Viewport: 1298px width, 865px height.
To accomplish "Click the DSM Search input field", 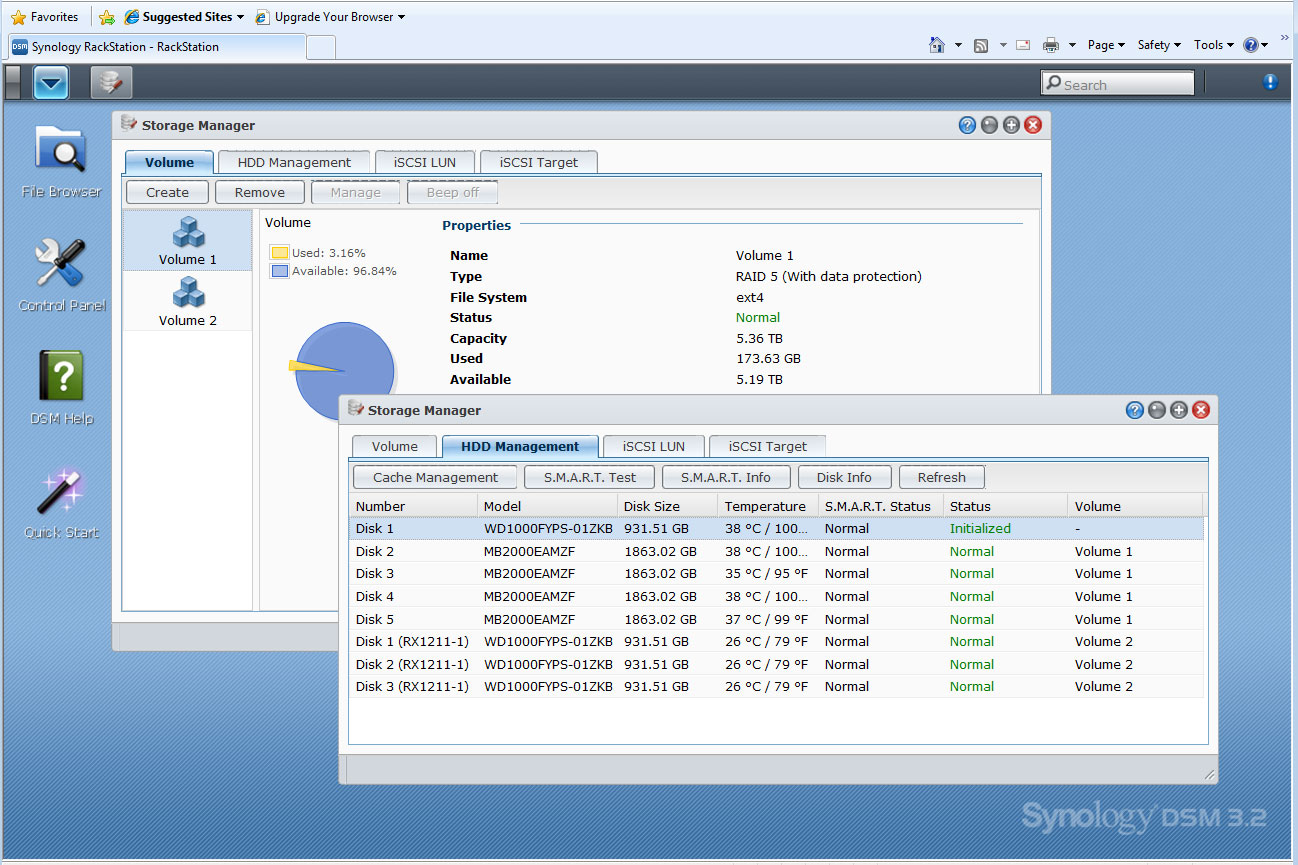I will 1118,84.
